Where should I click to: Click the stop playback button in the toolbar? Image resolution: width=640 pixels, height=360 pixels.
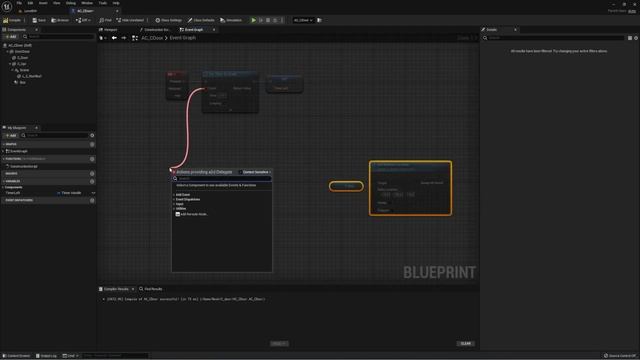[x=268, y=20]
